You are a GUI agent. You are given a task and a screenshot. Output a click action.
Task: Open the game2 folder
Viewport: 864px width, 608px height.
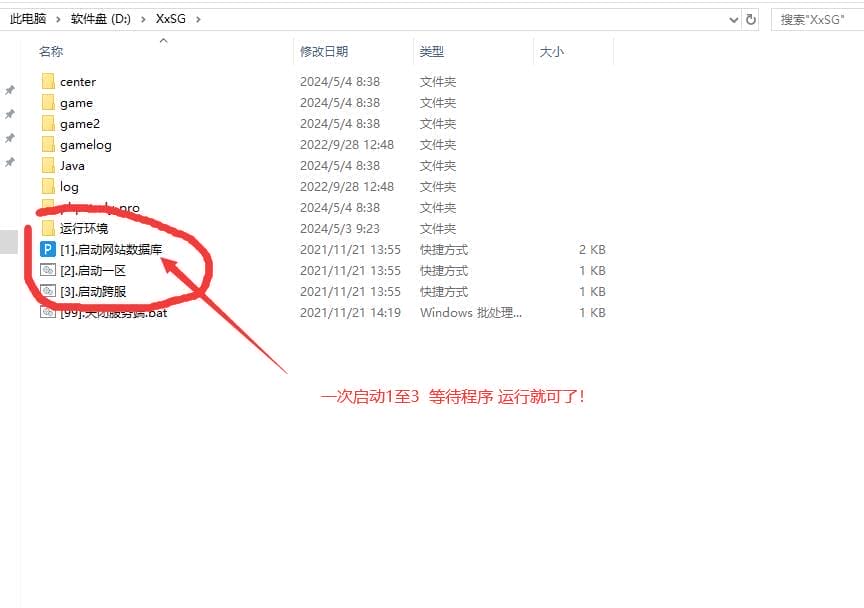[80, 123]
